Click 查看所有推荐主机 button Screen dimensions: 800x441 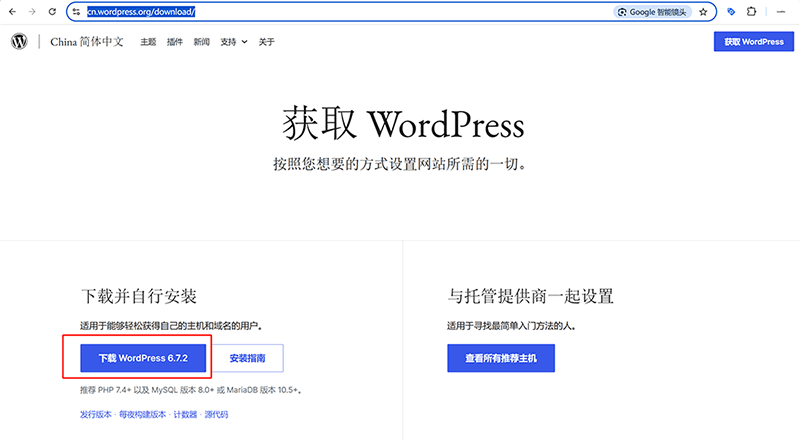pyautogui.click(x=501, y=358)
